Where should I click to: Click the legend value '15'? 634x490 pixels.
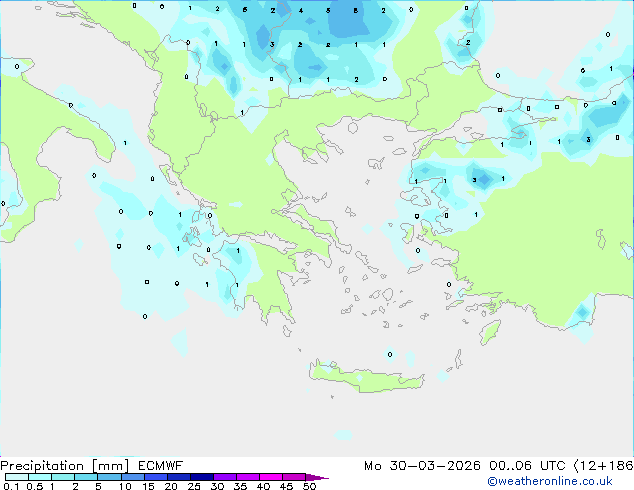click(148, 486)
